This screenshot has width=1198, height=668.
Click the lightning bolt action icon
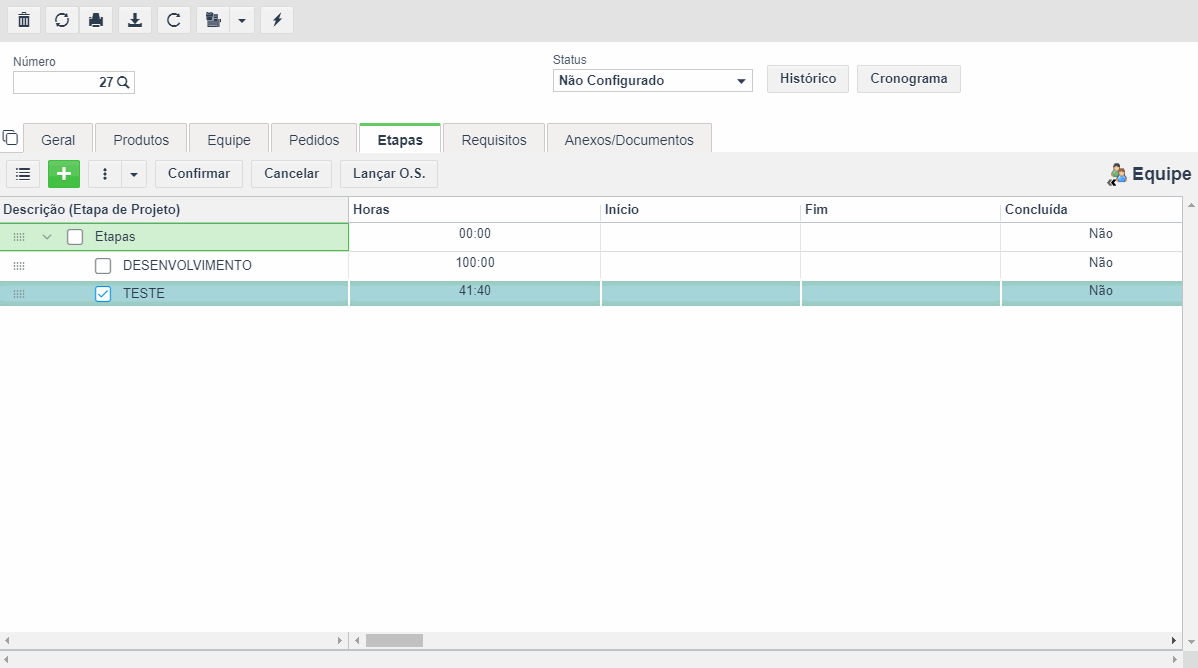tap(277, 20)
